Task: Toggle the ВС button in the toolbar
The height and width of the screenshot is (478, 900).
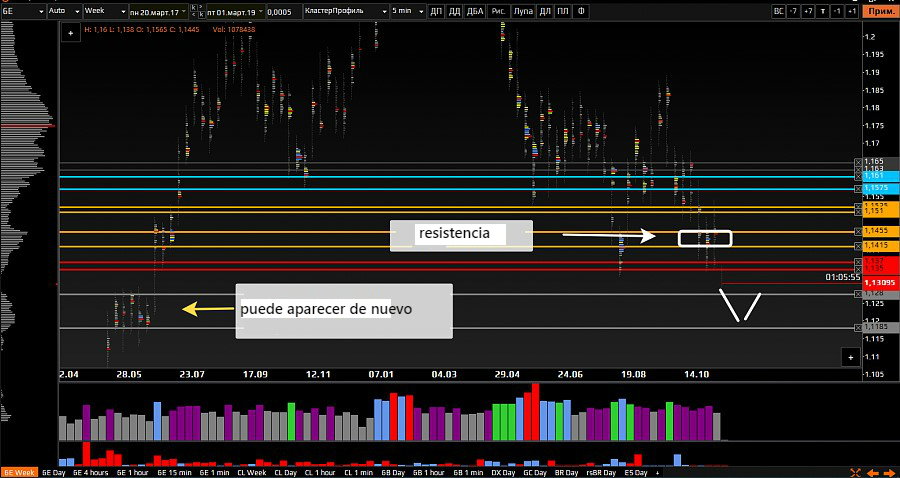Action: (x=779, y=11)
